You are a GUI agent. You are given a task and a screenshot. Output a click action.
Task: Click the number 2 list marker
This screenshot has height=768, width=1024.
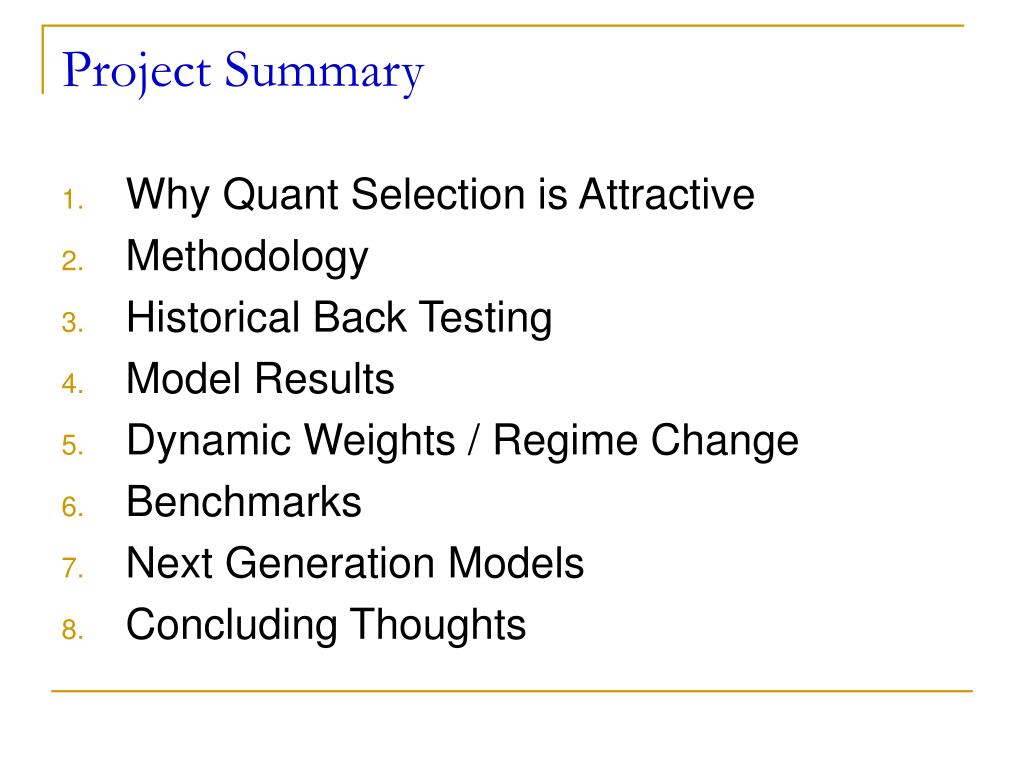coord(72,261)
